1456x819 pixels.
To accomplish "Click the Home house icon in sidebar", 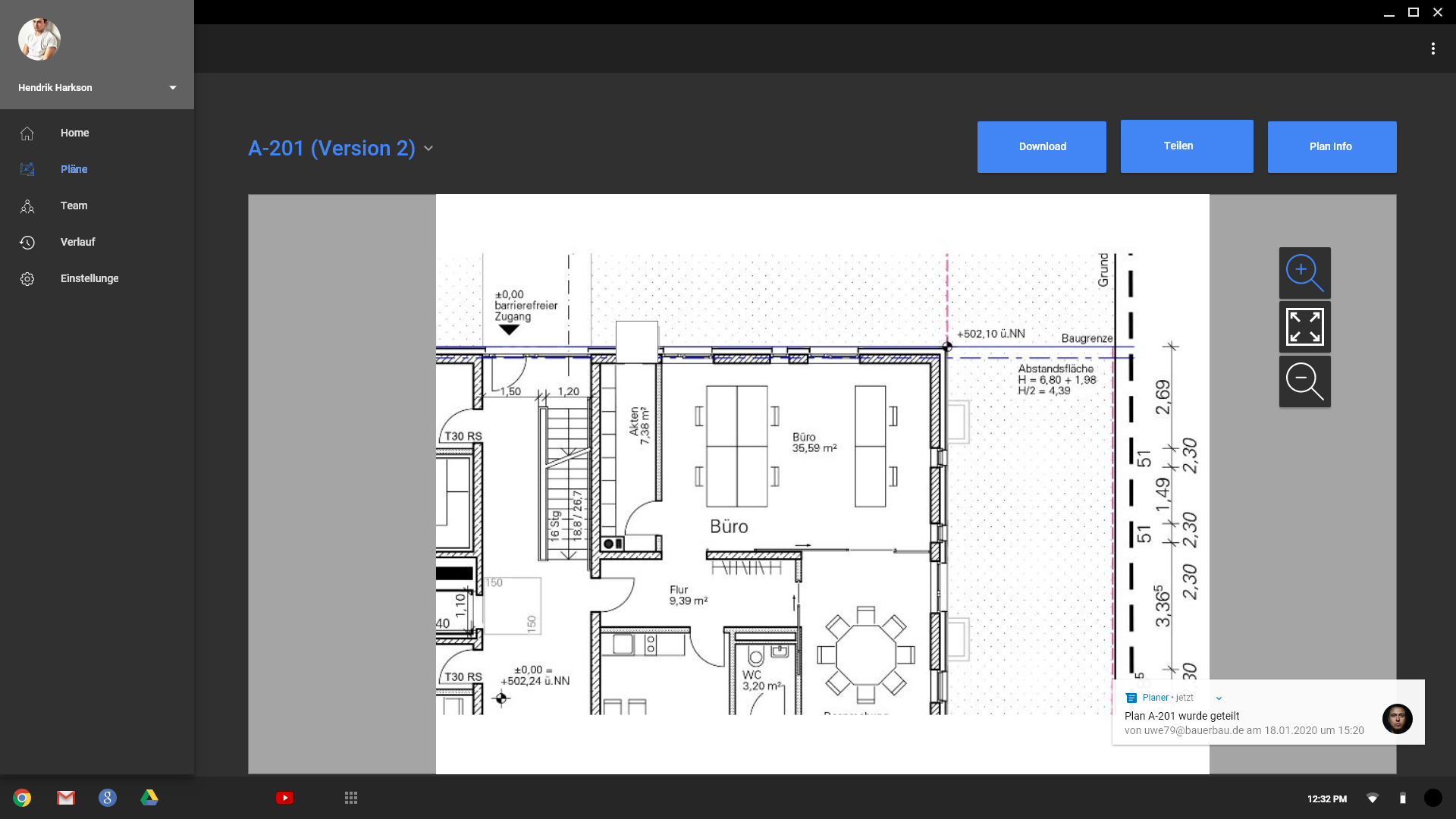I will (x=27, y=133).
